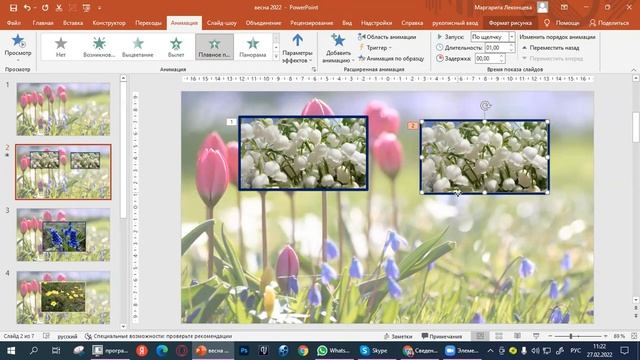Click accessibility check status bar message
Image resolution: width=640 pixels, height=360 pixels.
(x=158, y=336)
